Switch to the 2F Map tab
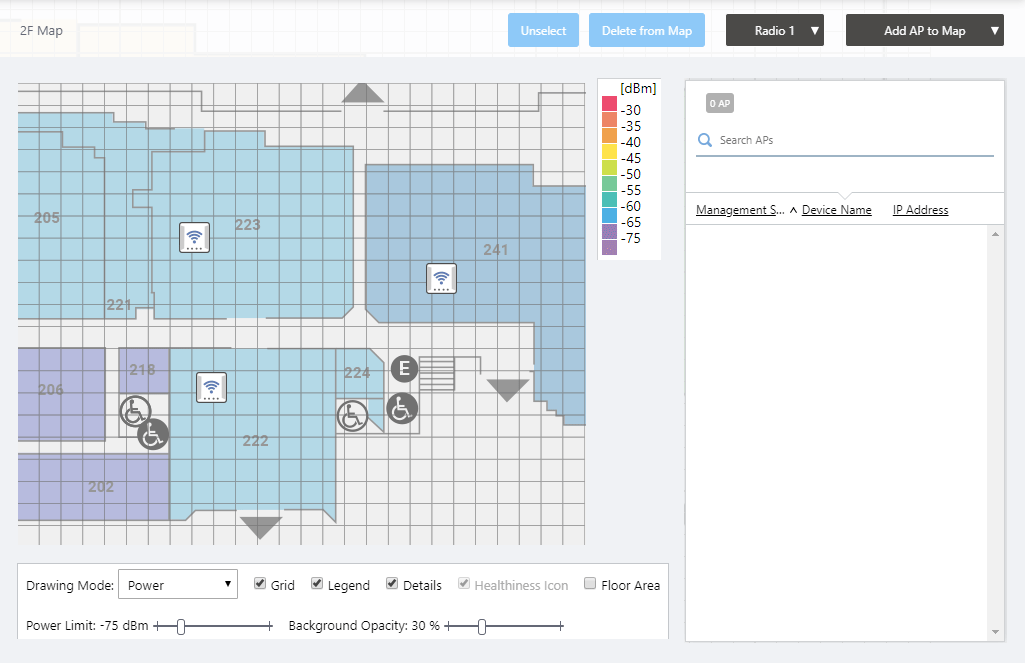The height and width of the screenshot is (663, 1025). pyautogui.click(x=41, y=31)
